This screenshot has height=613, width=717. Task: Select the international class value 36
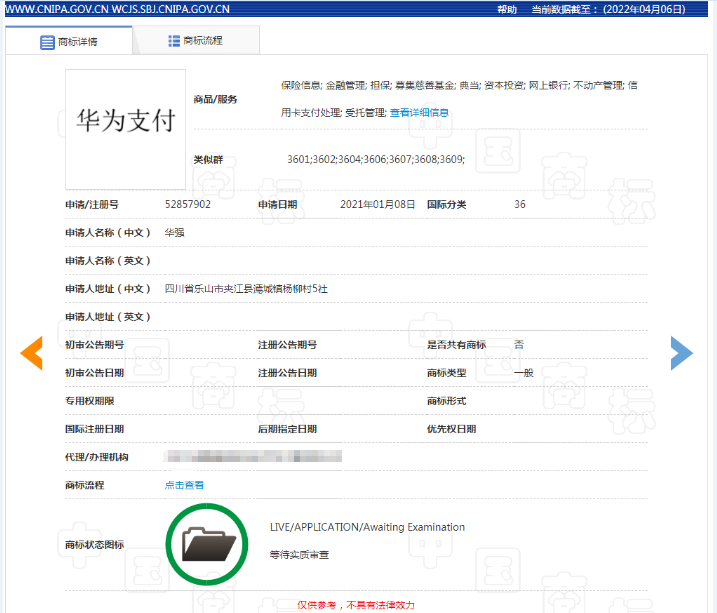pos(520,204)
